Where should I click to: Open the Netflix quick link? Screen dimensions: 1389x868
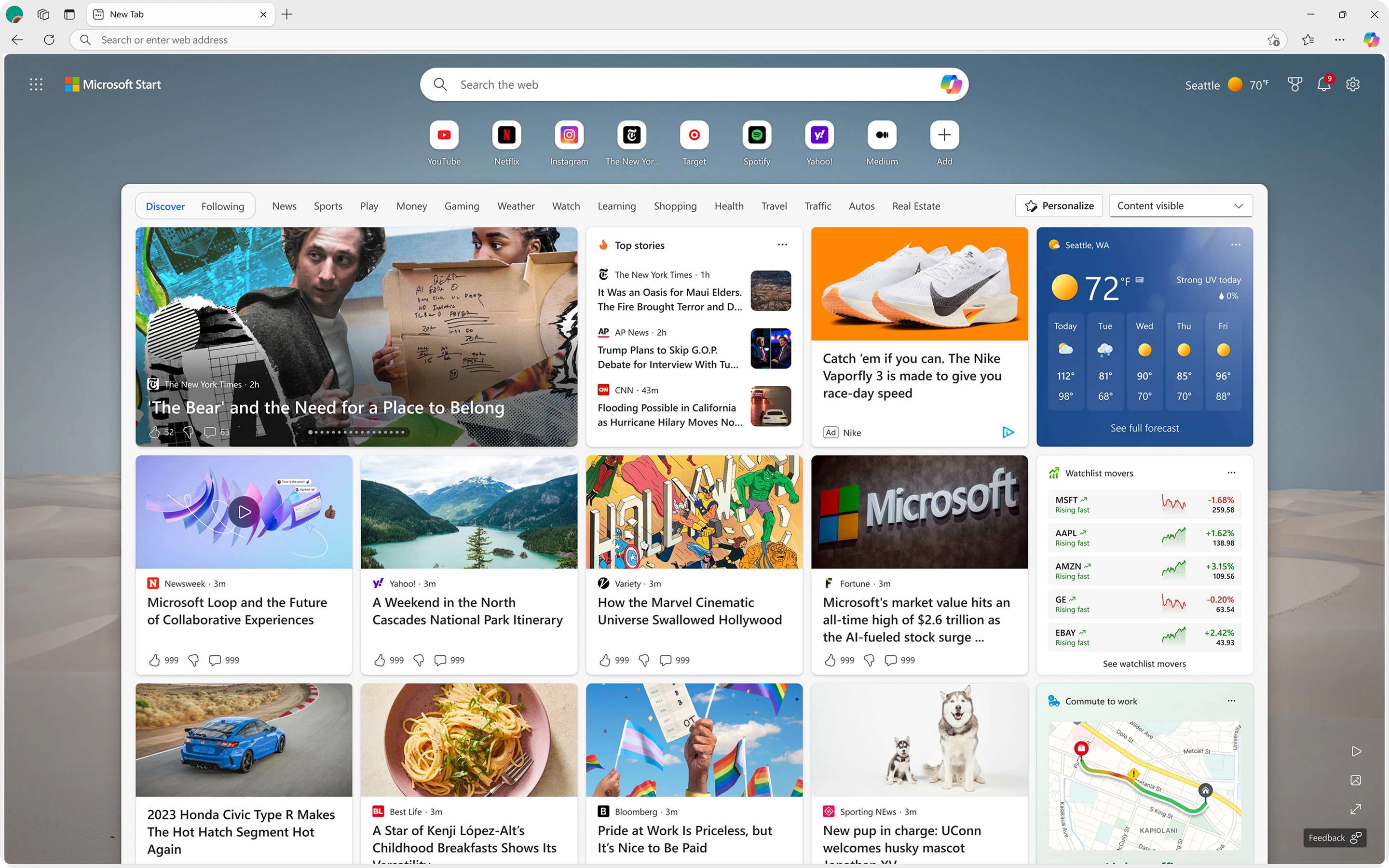[x=506, y=136]
